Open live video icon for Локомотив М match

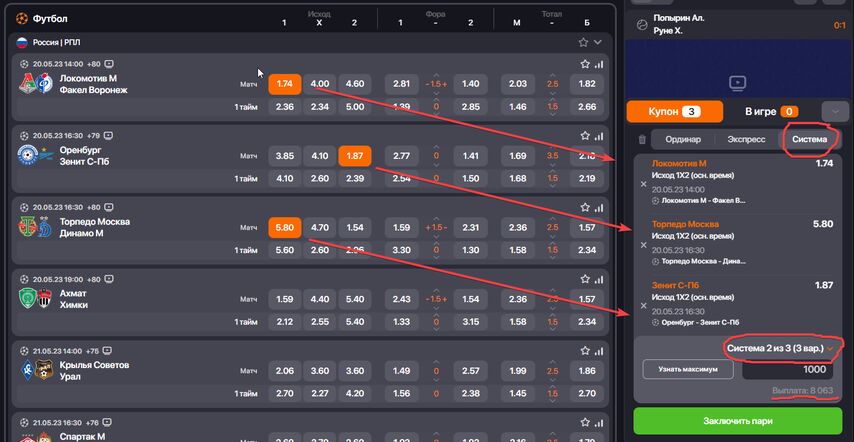(x=109, y=64)
